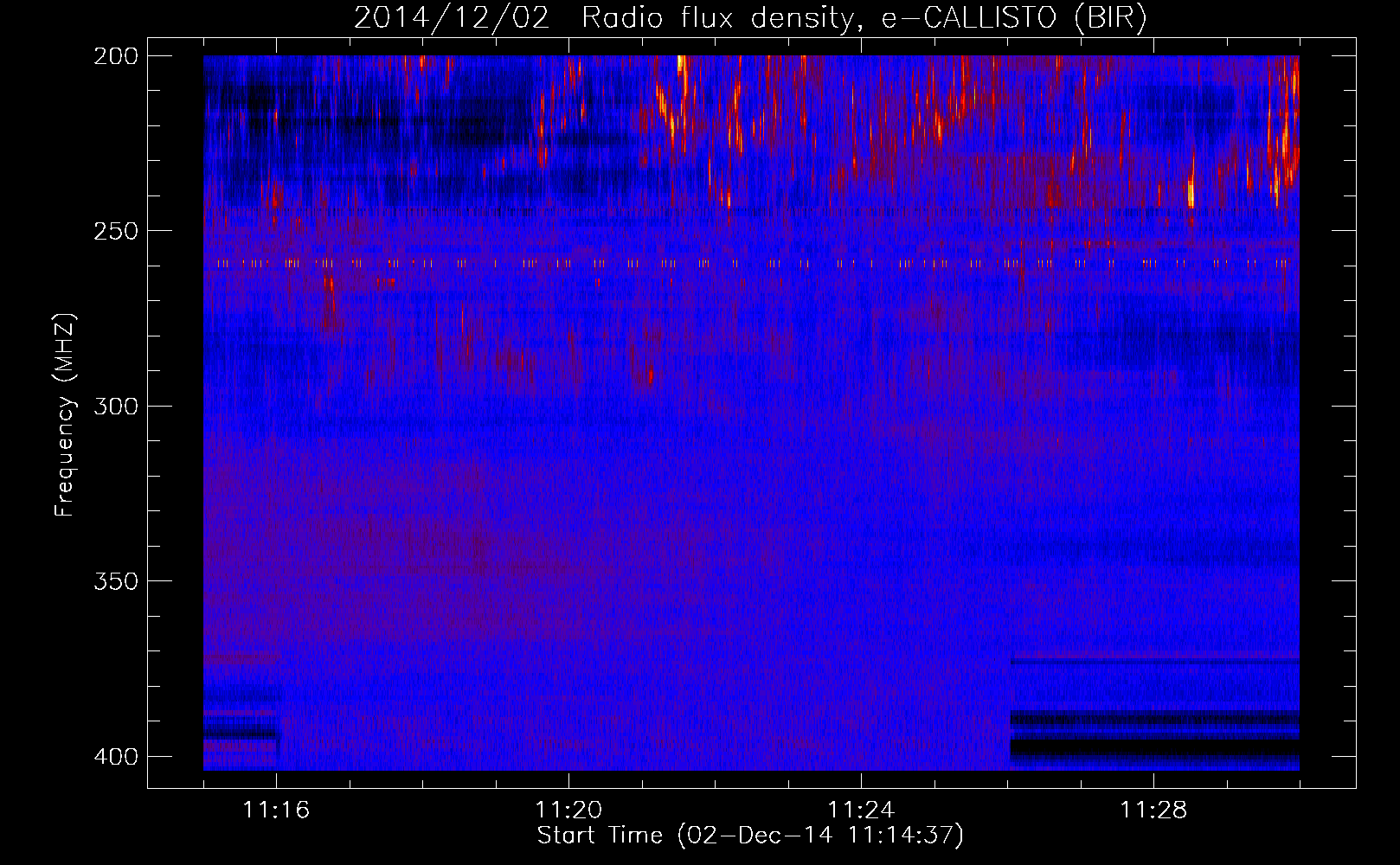The height and width of the screenshot is (865, 1400).
Task: Select the 200 frequency tick label
Action: point(116,56)
